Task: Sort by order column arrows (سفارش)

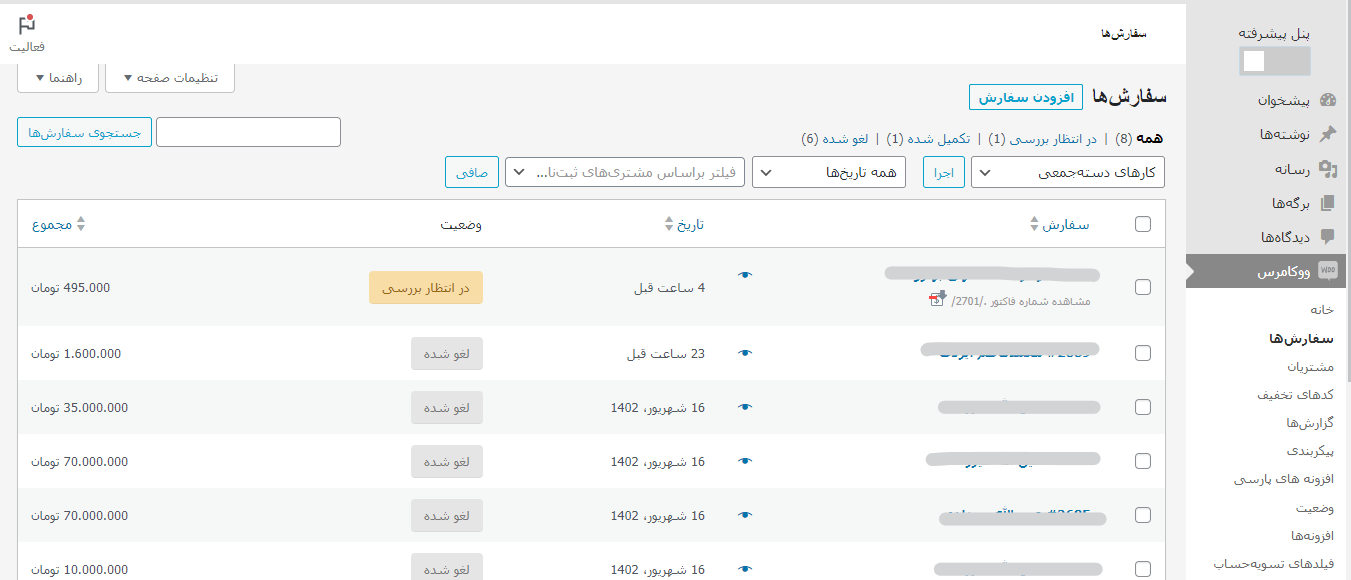Action: pos(1035,225)
